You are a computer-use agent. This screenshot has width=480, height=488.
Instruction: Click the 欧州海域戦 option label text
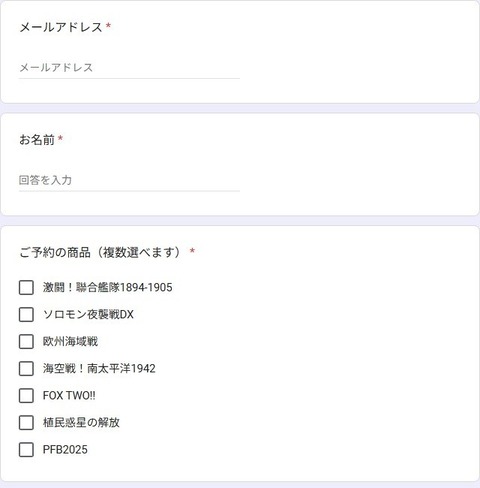tap(70, 341)
